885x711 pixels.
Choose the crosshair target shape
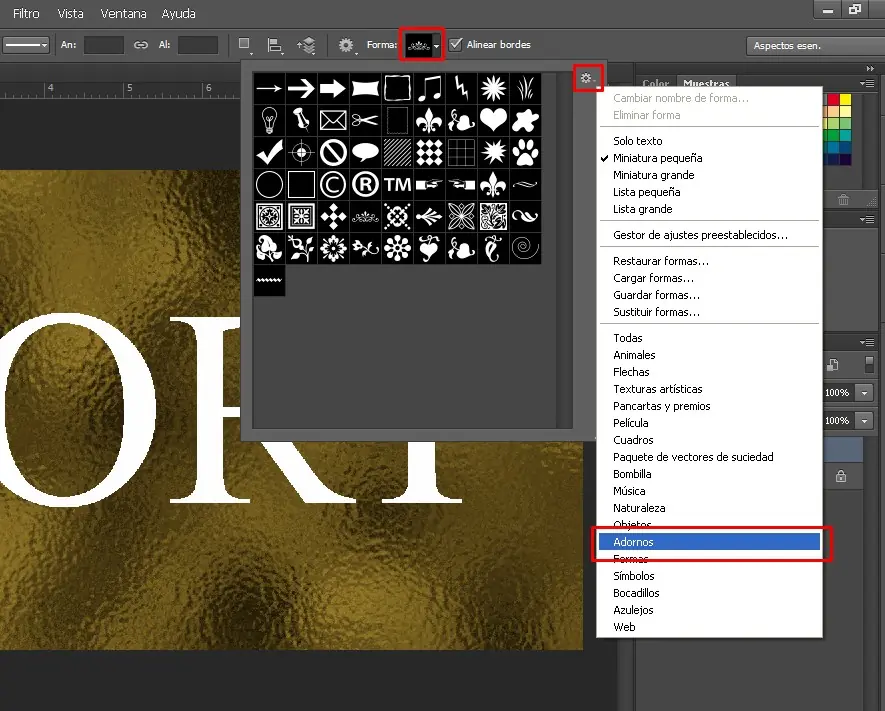pyautogui.click(x=301, y=152)
